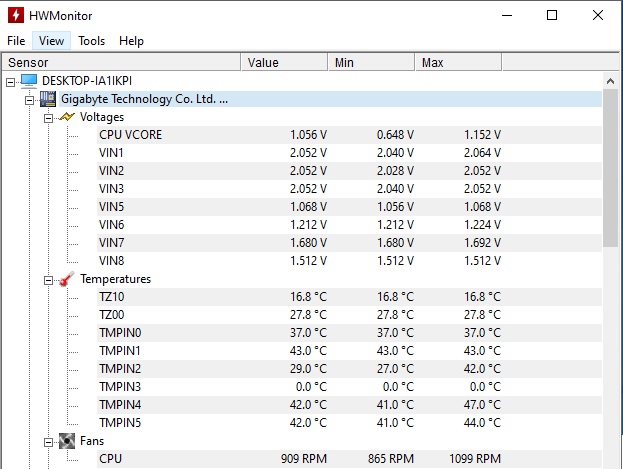Screen dimensions: 623x469
Task: Click TZ10 current value 16.8 °C
Action: (x=308, y=297)
